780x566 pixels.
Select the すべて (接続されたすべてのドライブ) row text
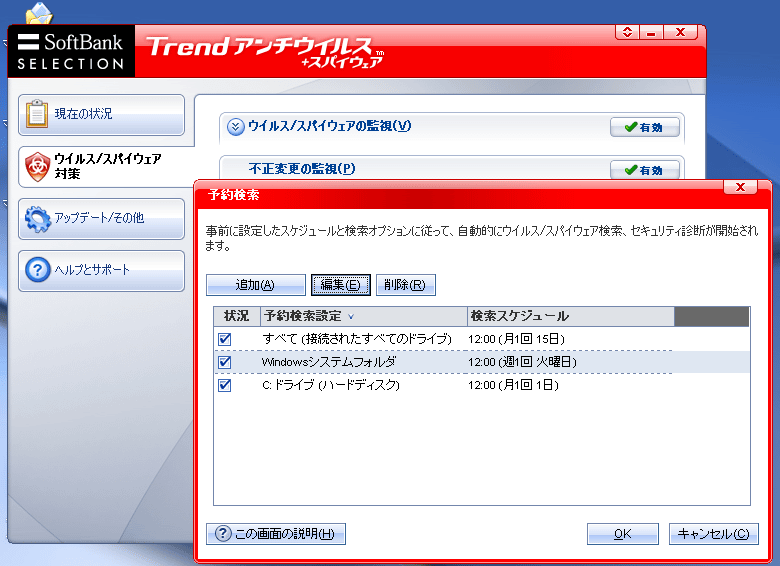(357, 339)
